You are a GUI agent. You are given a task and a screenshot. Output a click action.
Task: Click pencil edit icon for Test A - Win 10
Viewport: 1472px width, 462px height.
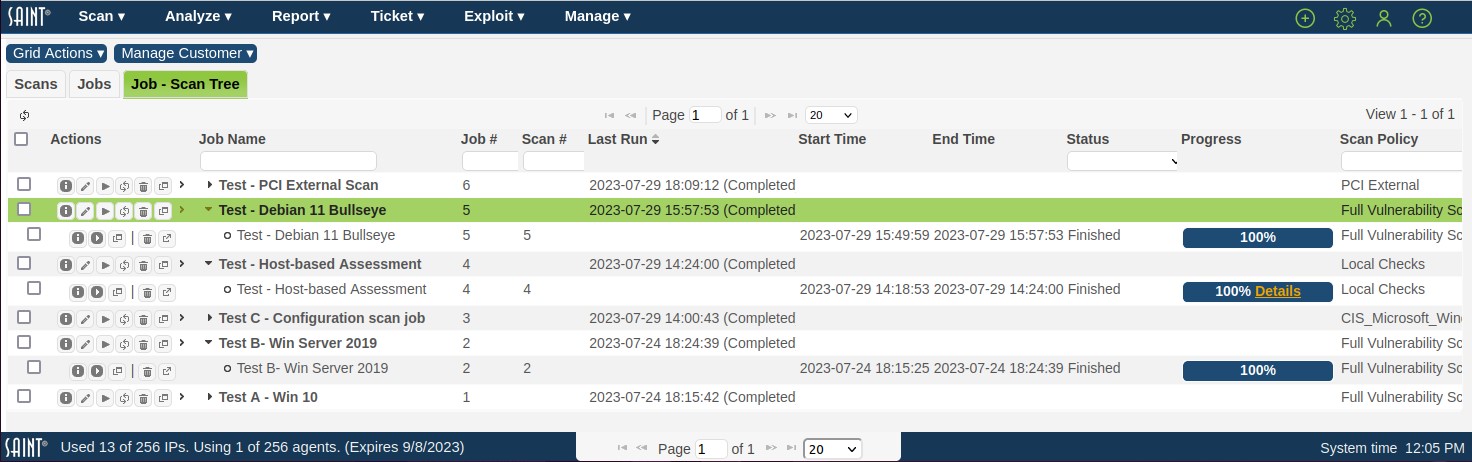click(x=85, y=398)
